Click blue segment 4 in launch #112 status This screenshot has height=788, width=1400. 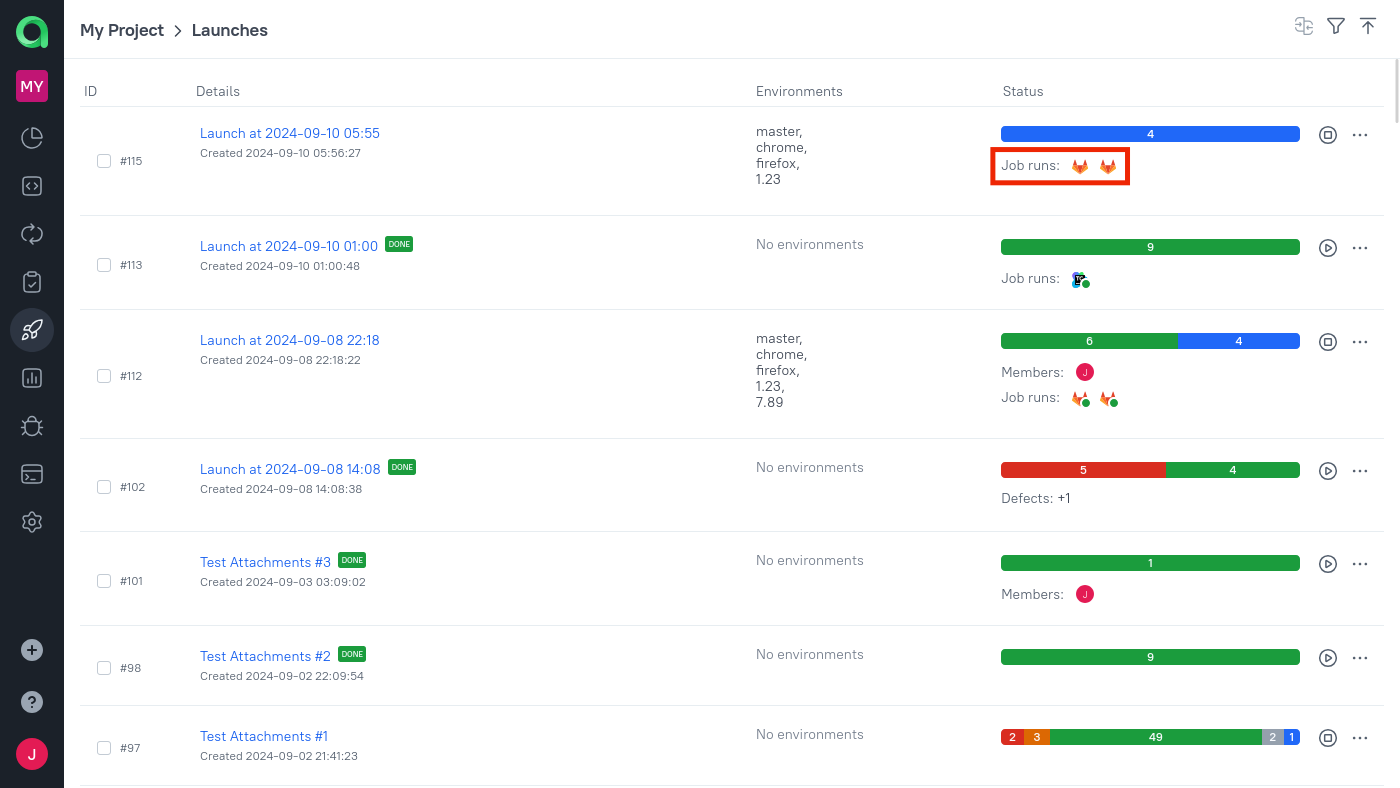[x=1239, y=341]
